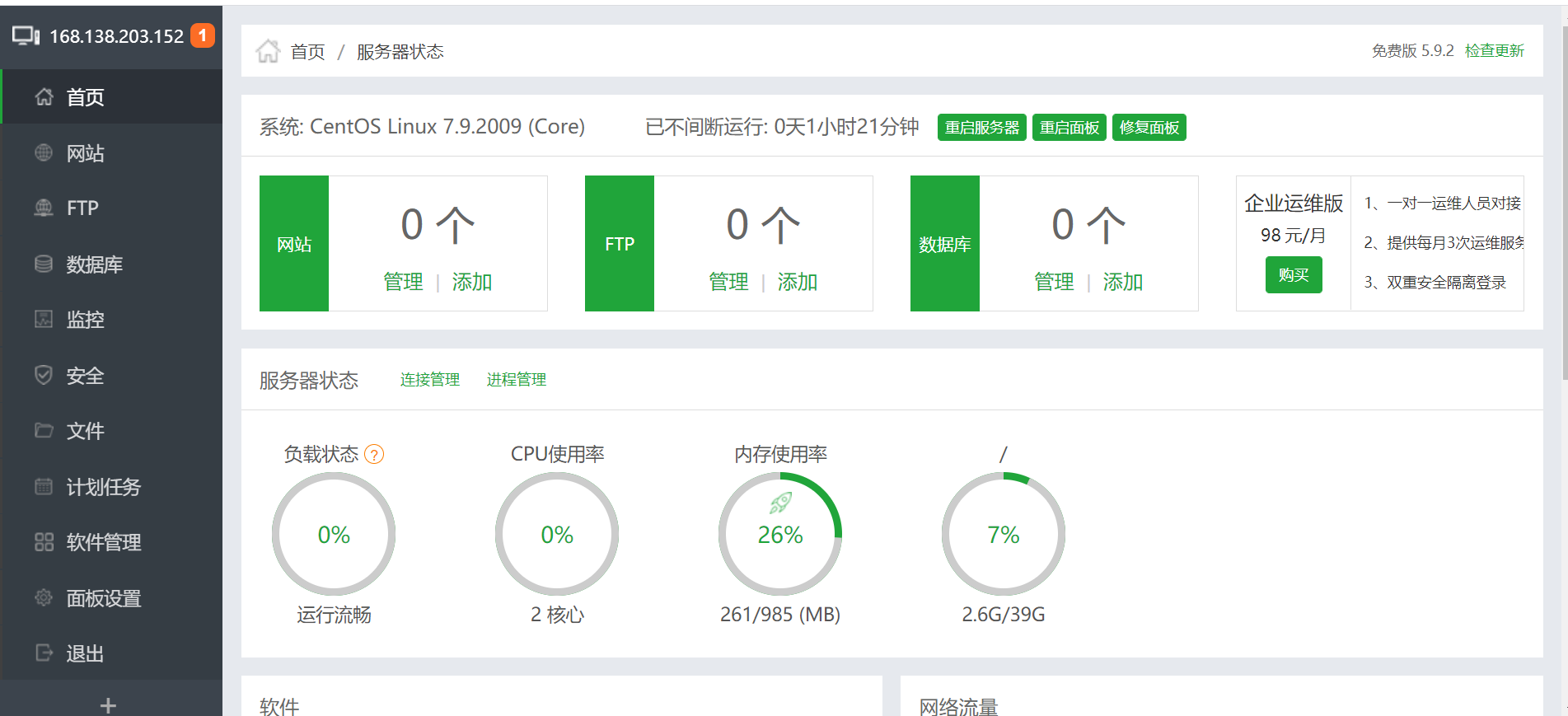
Task: Select 计划任务 in the sidebar menu
Action: pyautogui.click(x=112, y=487)
